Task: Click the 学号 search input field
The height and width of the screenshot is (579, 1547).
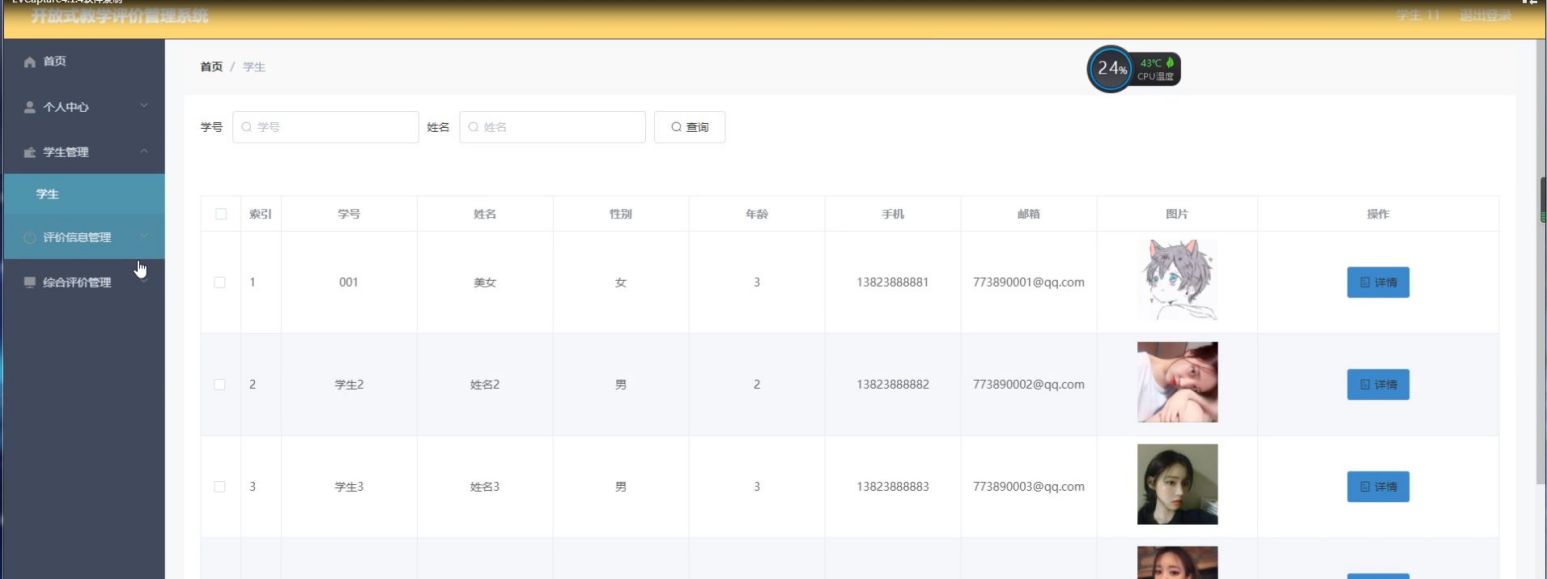Action: click(326, 127)
